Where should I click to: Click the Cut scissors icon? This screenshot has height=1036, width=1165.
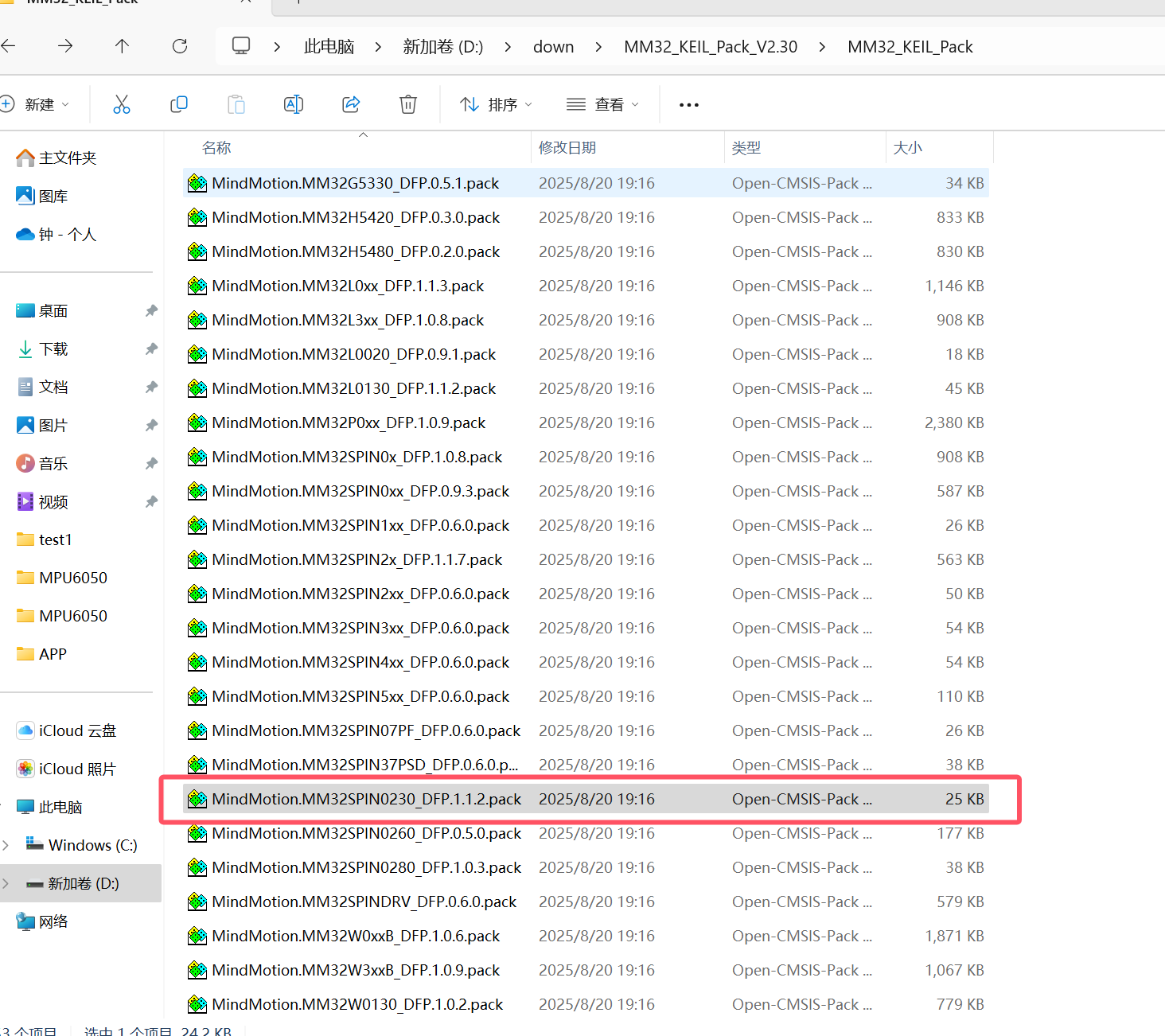pos(122,104)
